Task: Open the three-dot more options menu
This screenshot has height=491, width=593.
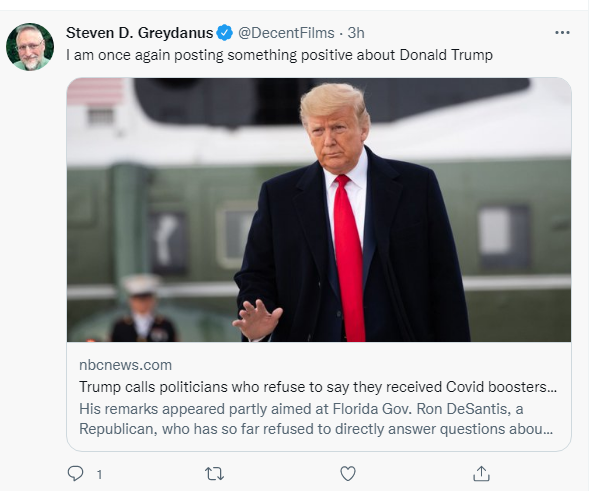Action: [x=562, y=33]
